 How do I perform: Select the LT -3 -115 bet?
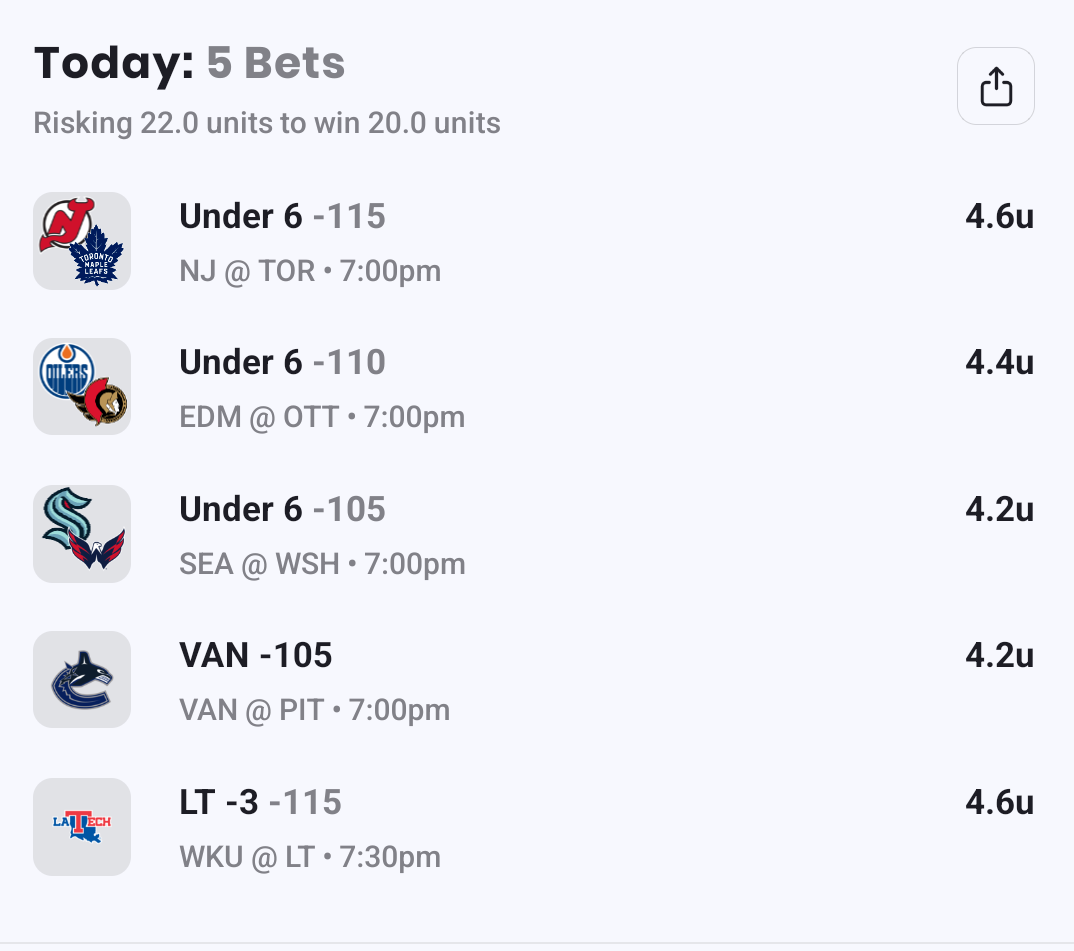tap(260, 802)
